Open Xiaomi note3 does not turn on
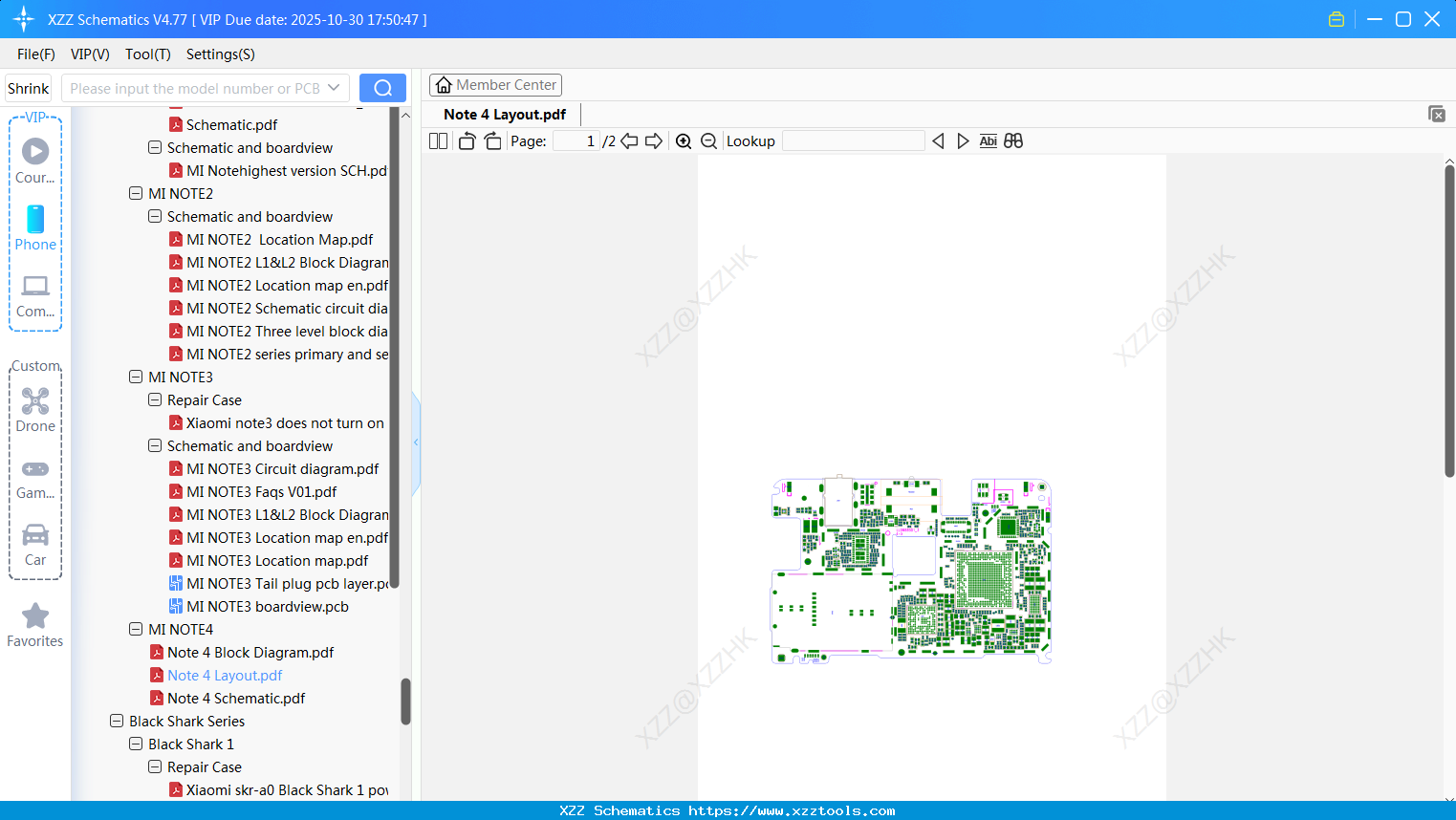The height and width of the screenshot is (820, 1456). pyautogui.click(x=277, y=422)
